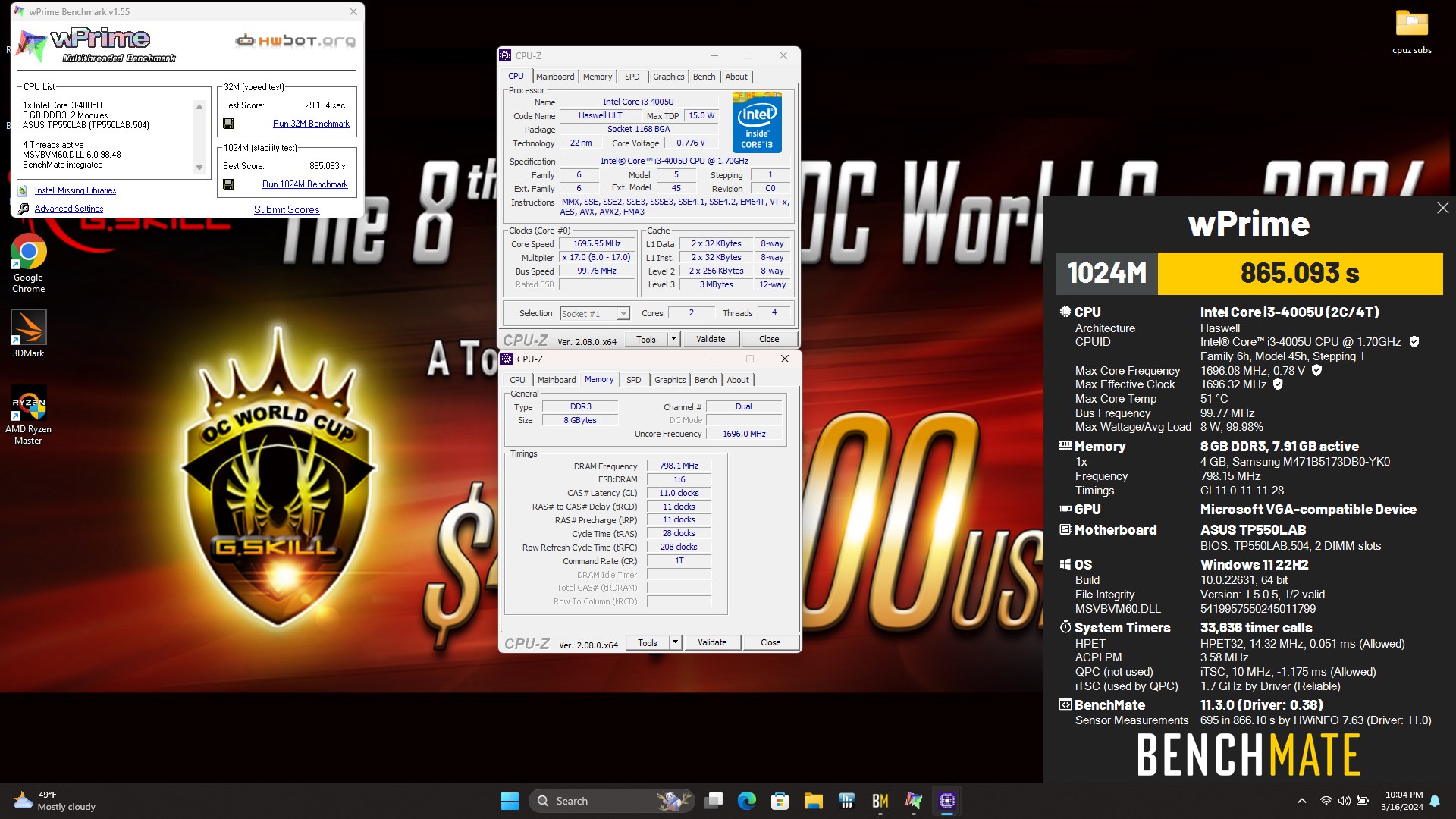Viewport: 1456px width, 819px height.
Task: Click the save icon beside 32M Best Score
Action: [x=228, y=124]
